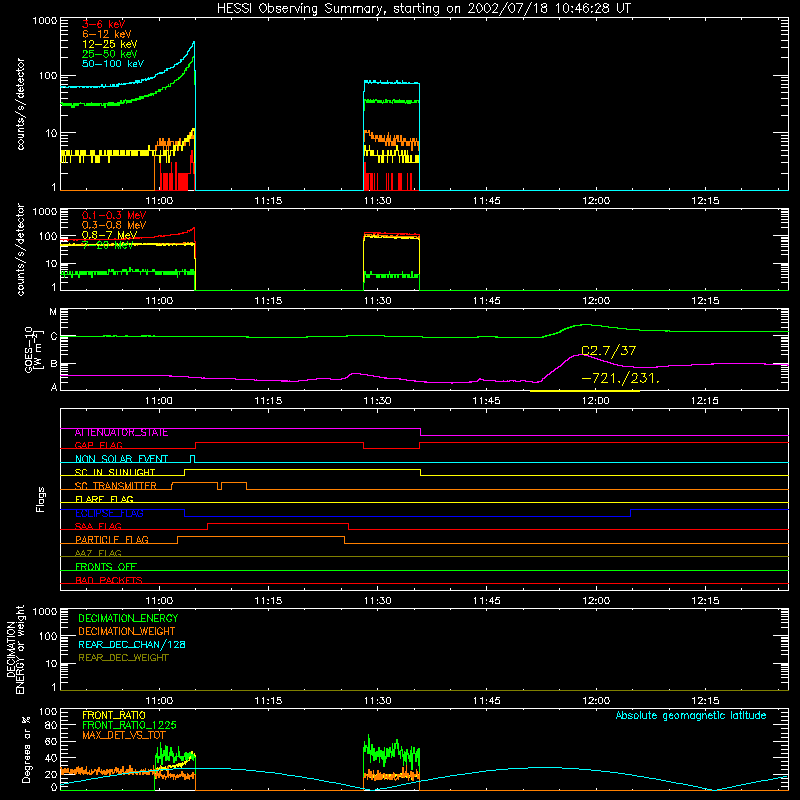The height and width of the screenshot is (800, 800).
Task: Click the DECIMATION ENERGY or weight axis title
Action: tap(15, 649)
